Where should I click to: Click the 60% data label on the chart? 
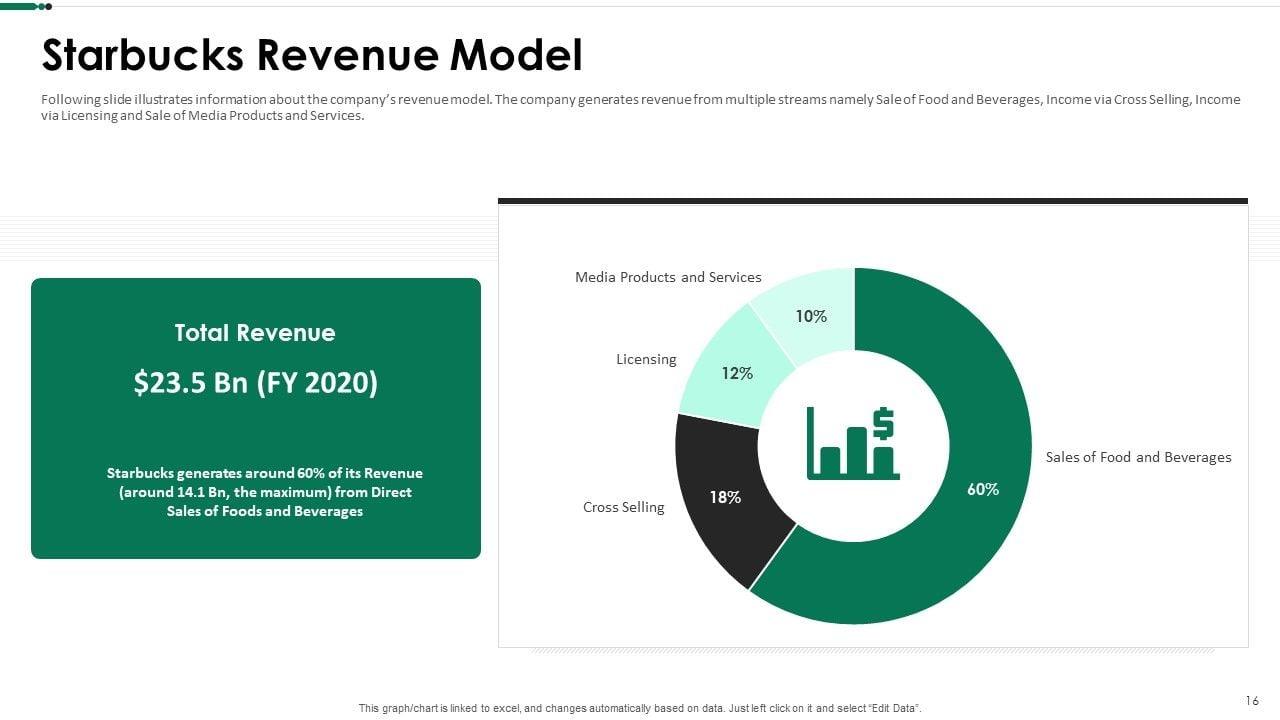click(982, 489)
